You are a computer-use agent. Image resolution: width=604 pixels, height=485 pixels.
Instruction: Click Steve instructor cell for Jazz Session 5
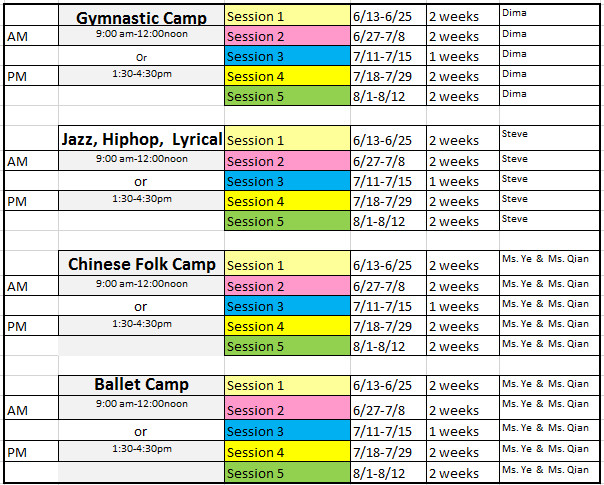click(550, 219)
